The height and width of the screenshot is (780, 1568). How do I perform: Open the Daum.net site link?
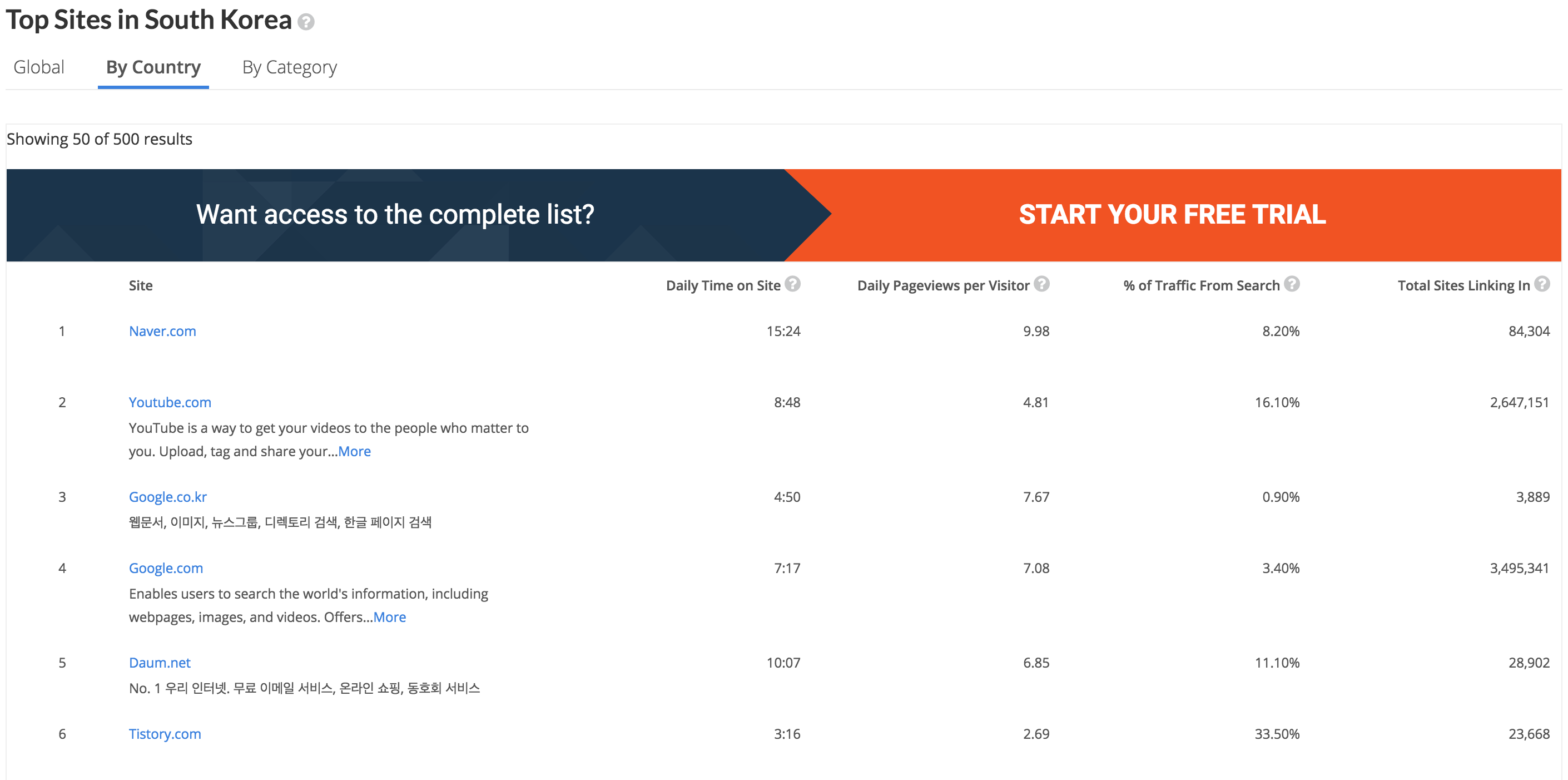pyautogui.click(x=160, y=663)
